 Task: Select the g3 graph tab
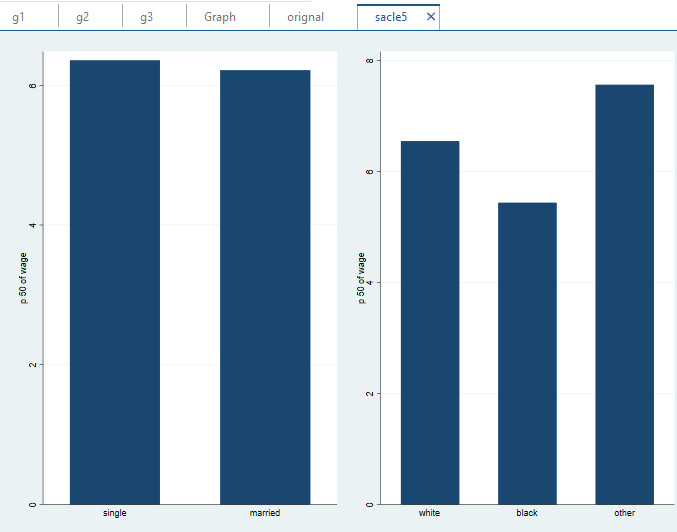(146, 17)
